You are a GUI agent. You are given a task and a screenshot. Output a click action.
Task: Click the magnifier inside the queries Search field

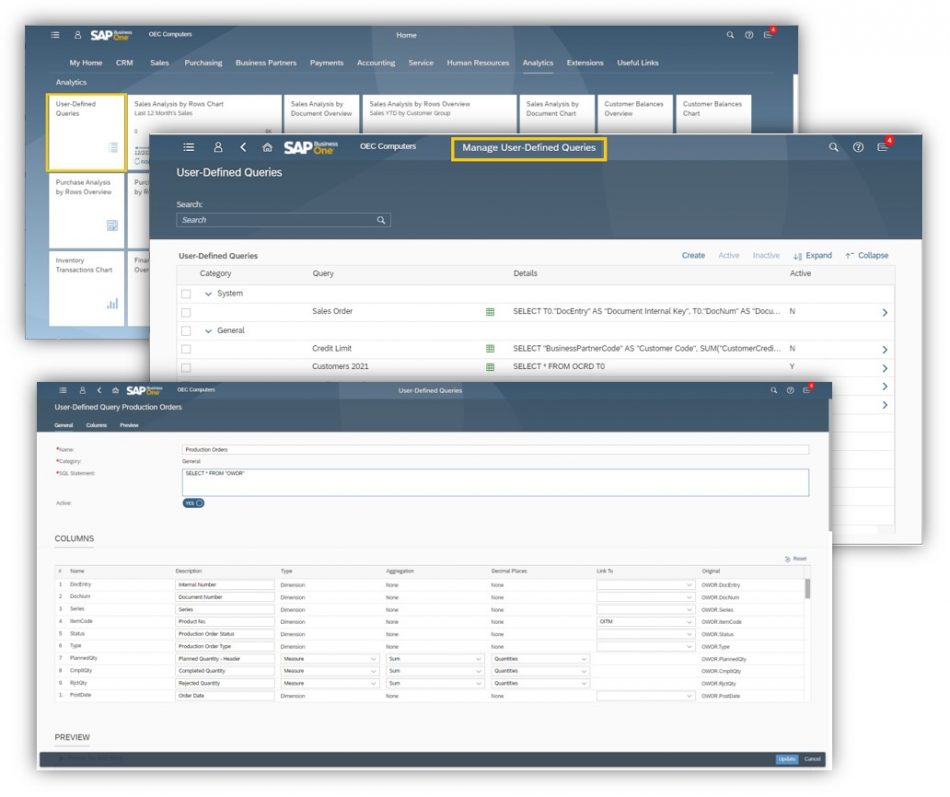381,220
